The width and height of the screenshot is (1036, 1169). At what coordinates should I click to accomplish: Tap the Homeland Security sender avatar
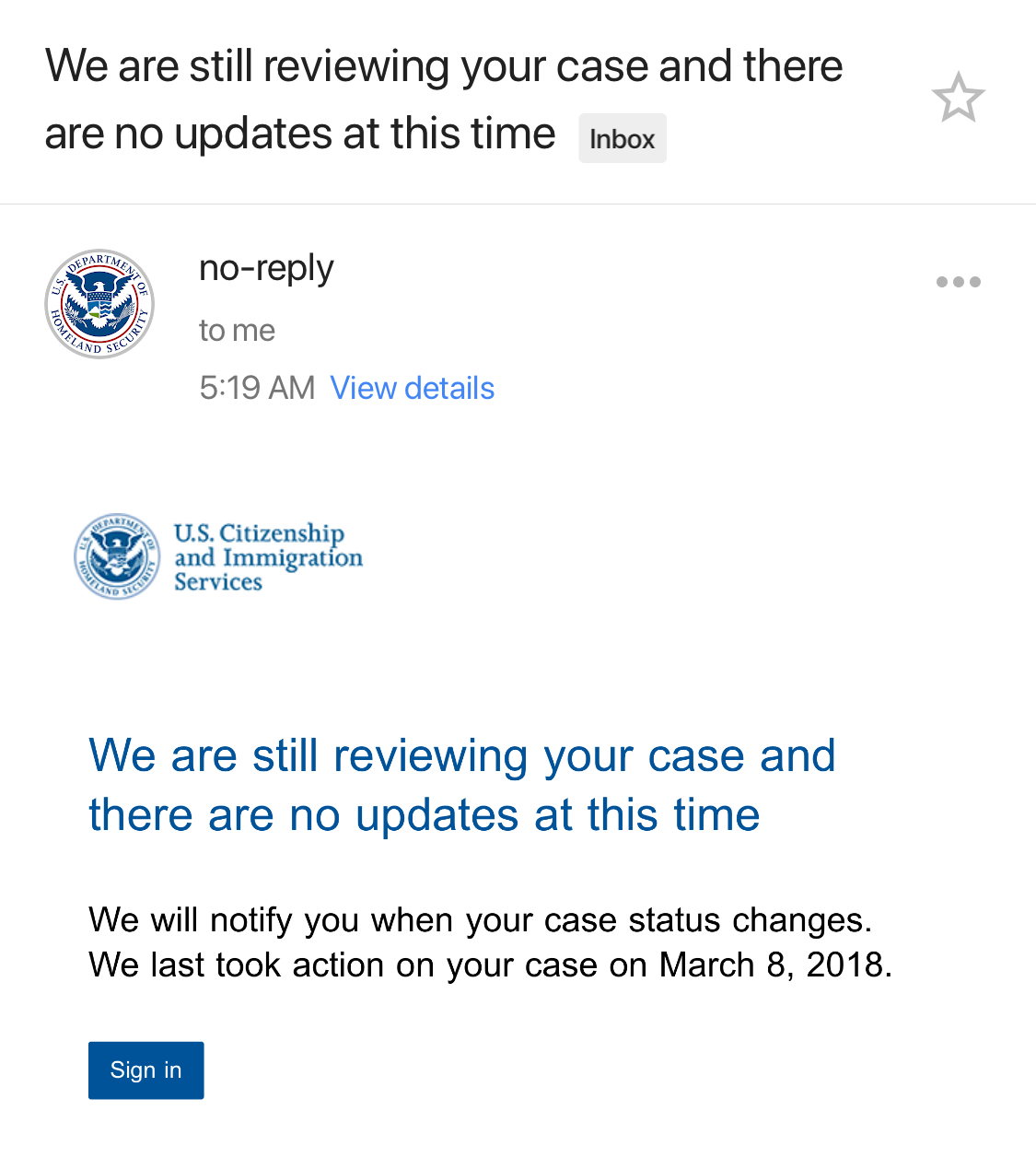pyautogui.click(x=99, y=304)
